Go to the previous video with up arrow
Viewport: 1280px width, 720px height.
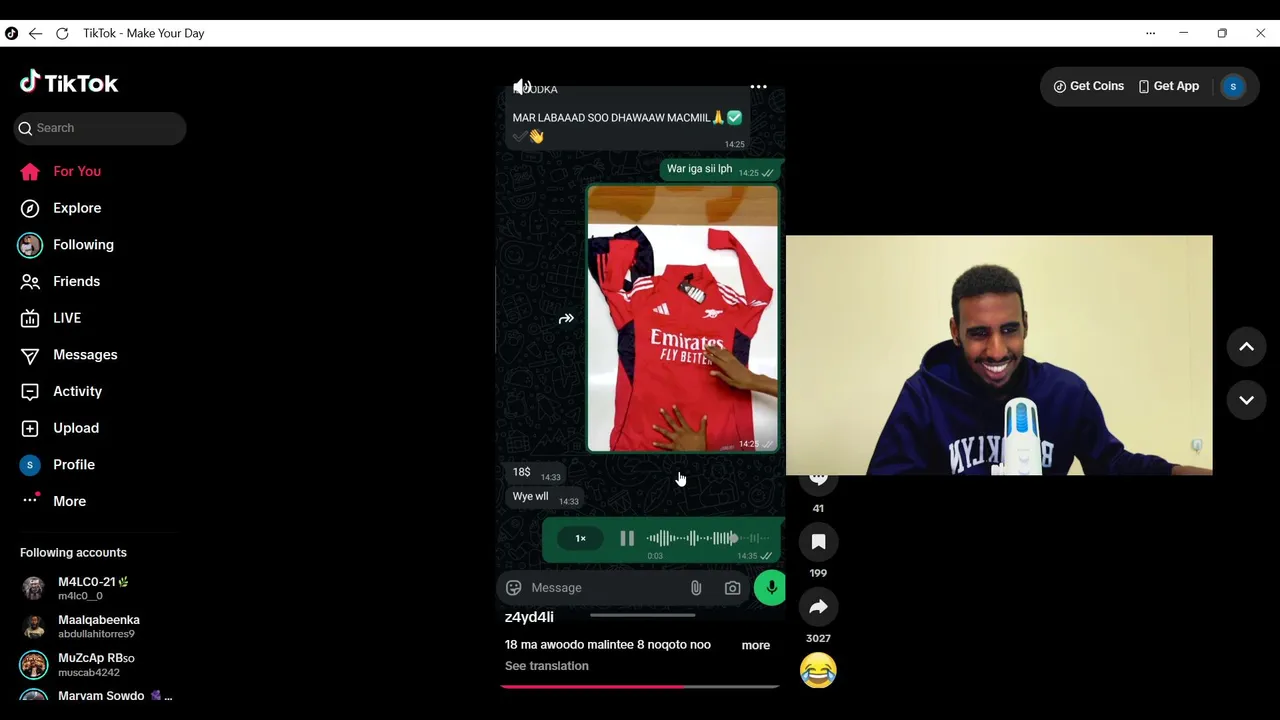click(1246, 347)
